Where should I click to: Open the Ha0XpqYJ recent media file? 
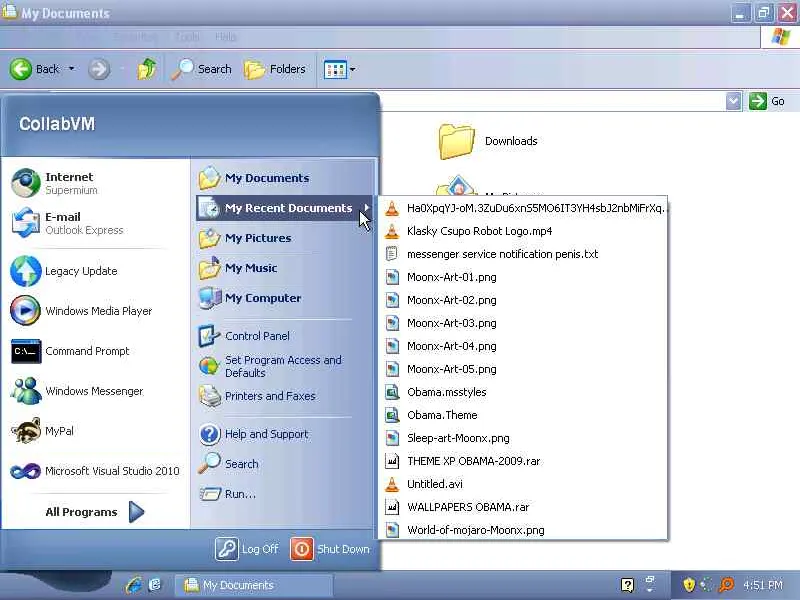point(524,208)
